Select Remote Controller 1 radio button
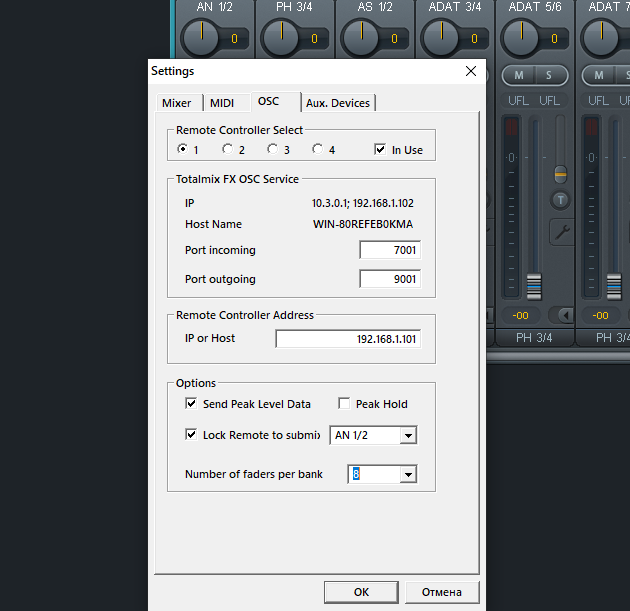This screenshot has height=611, width=630. [x=183, y=149]
